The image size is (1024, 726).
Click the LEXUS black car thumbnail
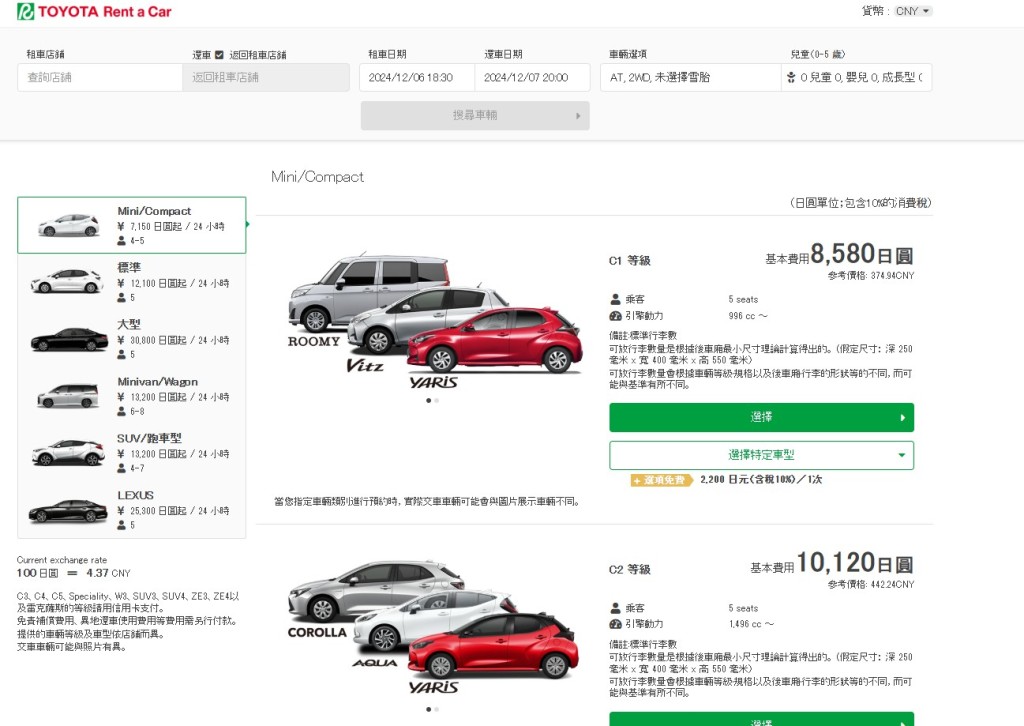(x=68, y=511)
